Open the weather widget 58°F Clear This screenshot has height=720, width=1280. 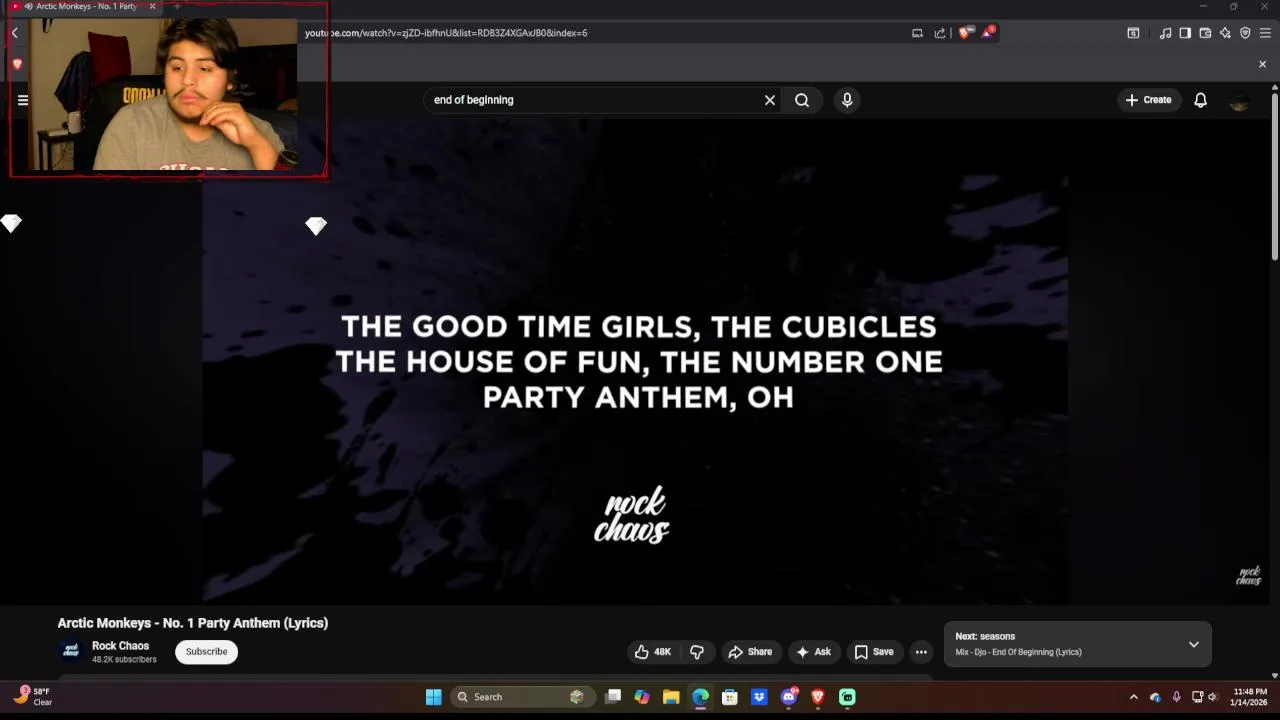pos(35,697)
